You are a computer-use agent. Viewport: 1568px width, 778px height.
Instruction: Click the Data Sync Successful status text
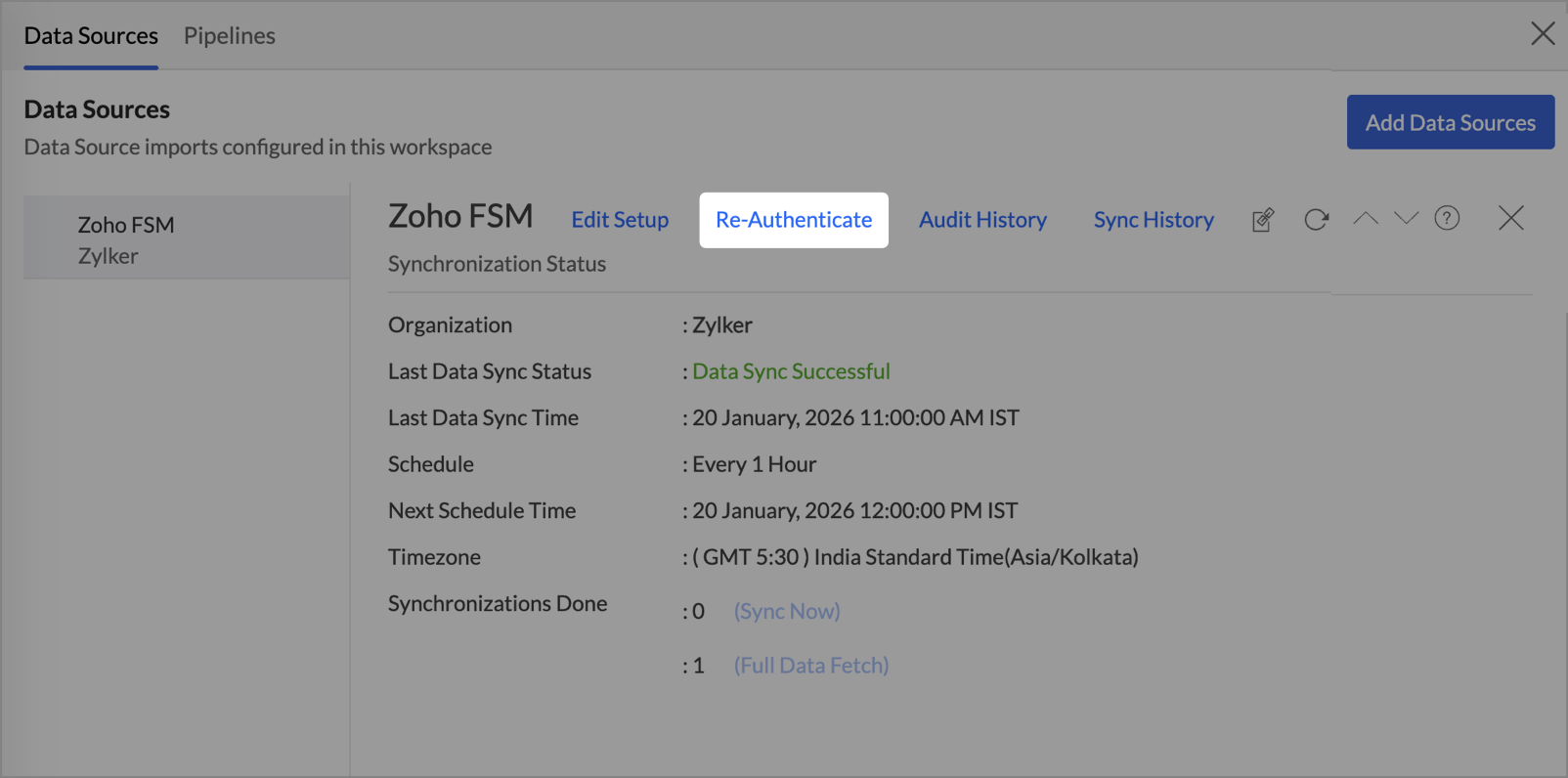pos(791,371)
